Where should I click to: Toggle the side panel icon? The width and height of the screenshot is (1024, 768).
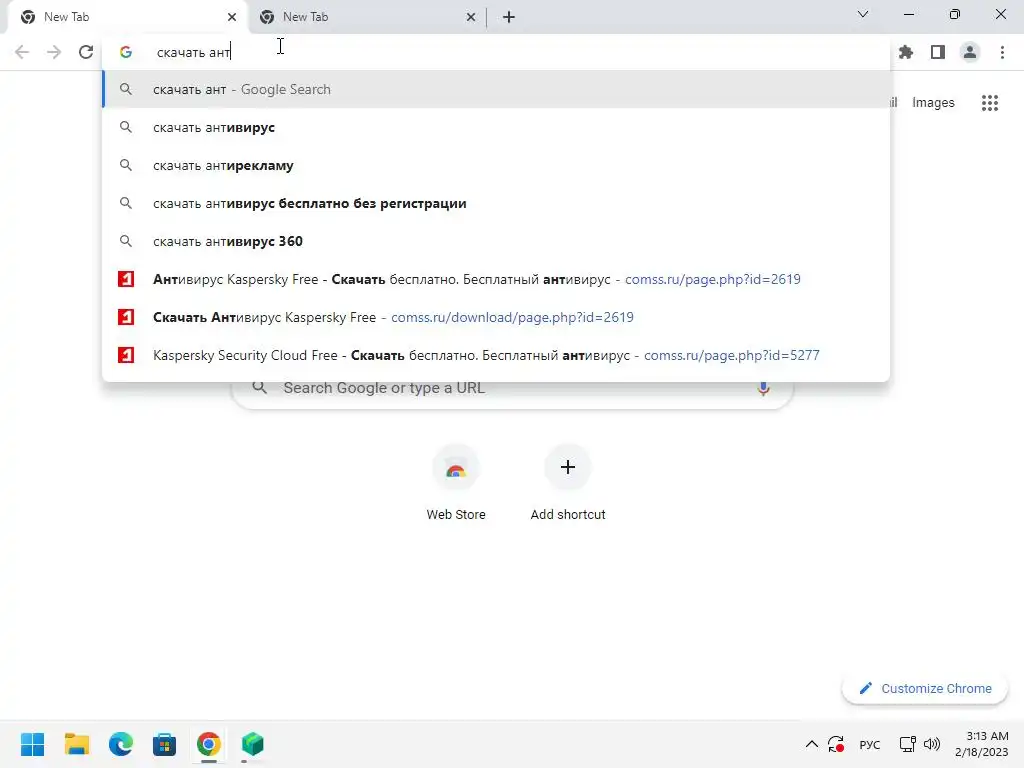[938, 52]
